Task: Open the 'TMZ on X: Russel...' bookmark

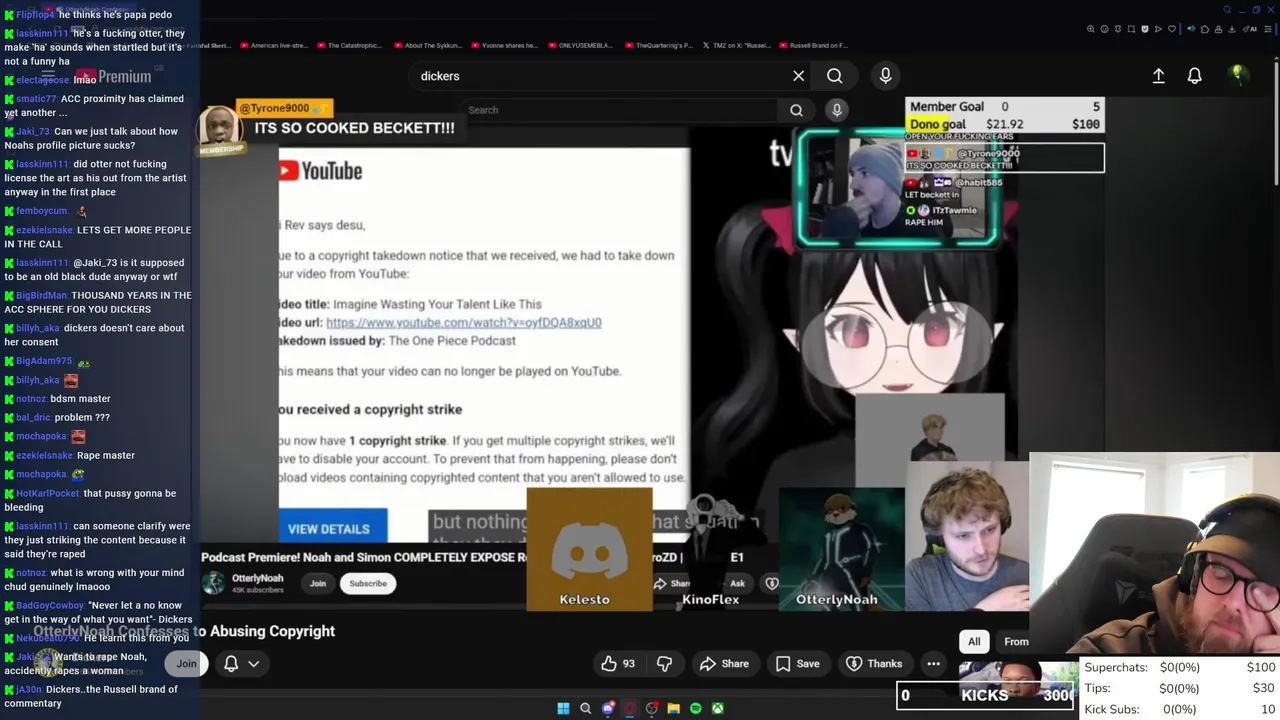Action: point(736,45)
